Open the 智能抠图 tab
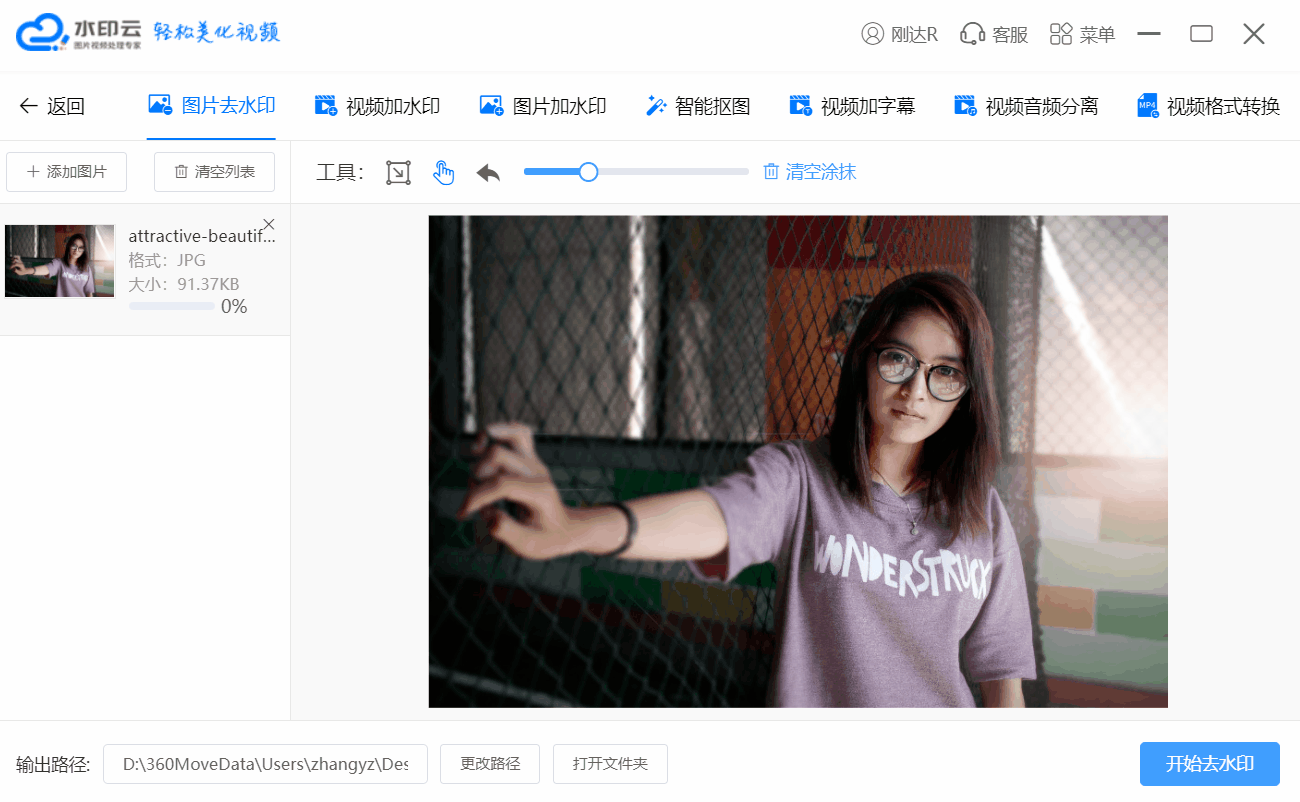 coord(698,106)
